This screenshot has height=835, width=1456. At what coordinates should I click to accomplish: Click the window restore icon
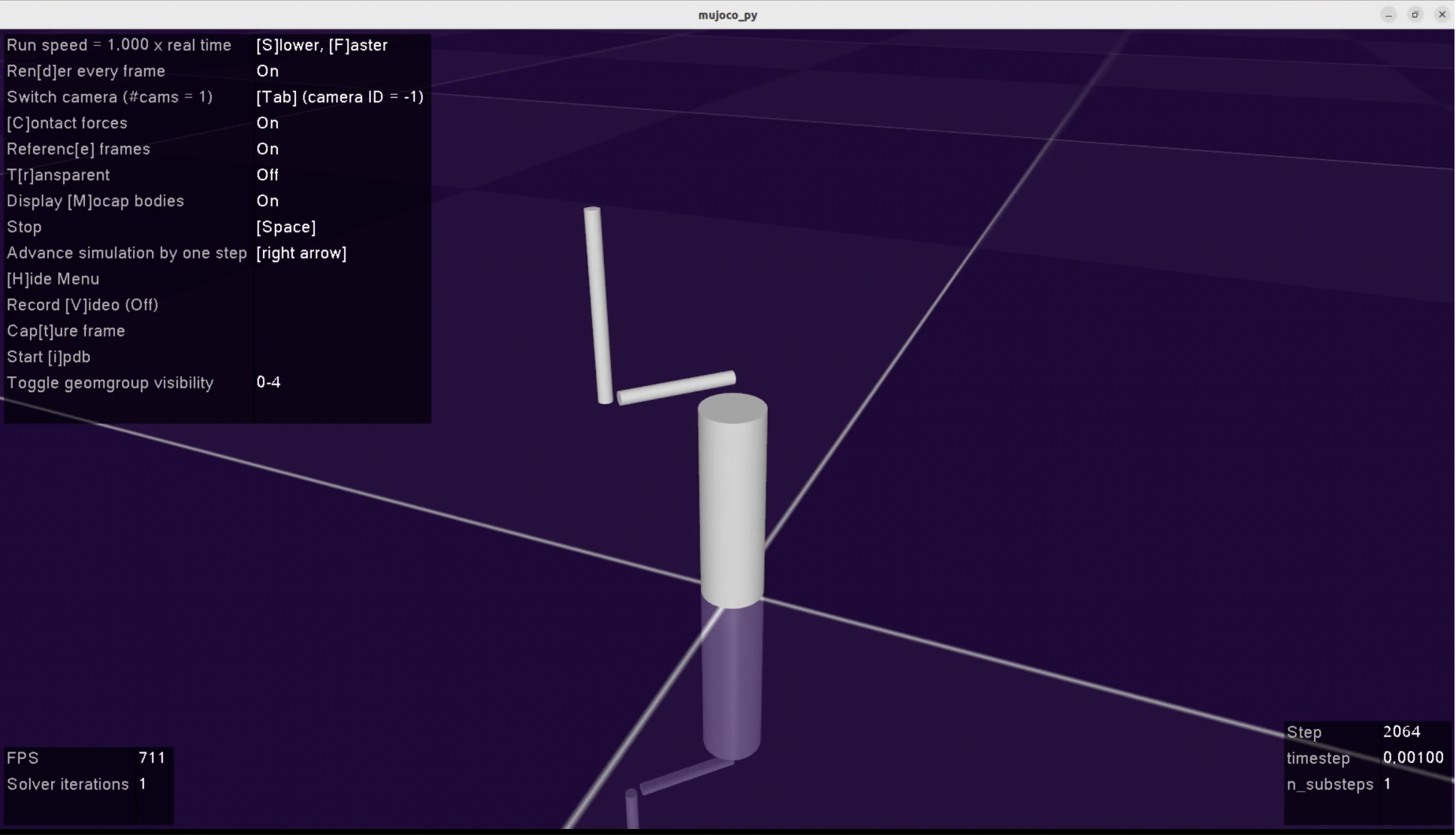click(1415, 14)
